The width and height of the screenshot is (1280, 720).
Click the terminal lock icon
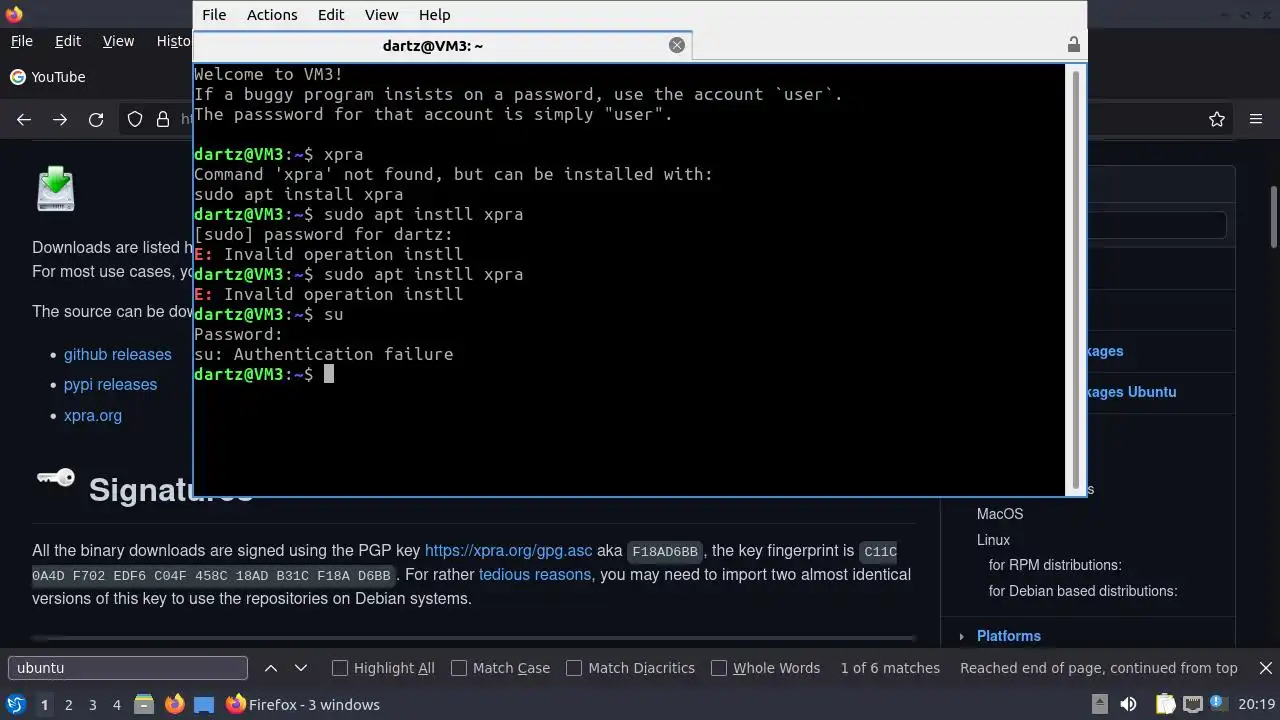(x=1073, y=45)
